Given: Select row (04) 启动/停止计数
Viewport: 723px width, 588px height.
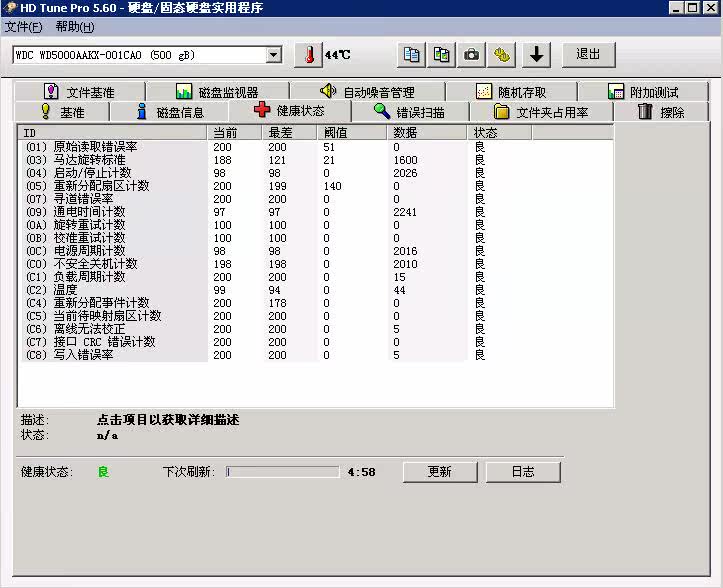Looking at the screenshot, I should (x=316, y=173).
